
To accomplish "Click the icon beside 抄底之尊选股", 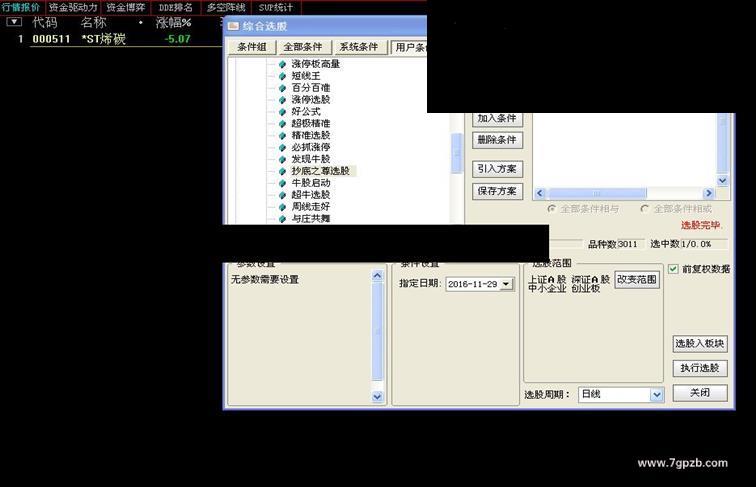I will (283, 171).
